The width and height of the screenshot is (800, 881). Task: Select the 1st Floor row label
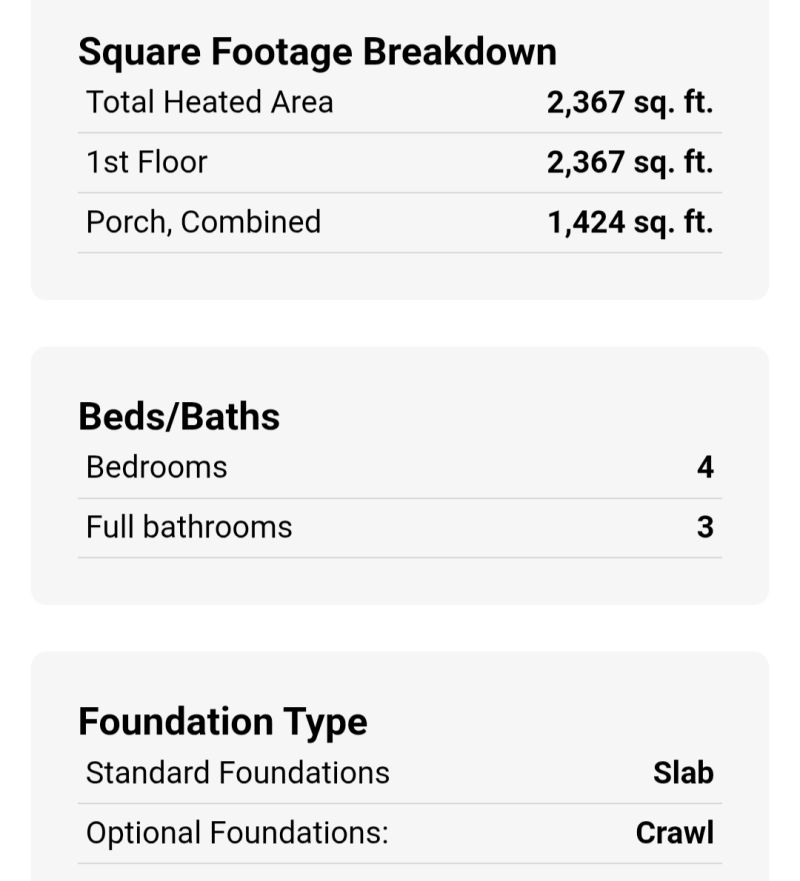[147, 162]
